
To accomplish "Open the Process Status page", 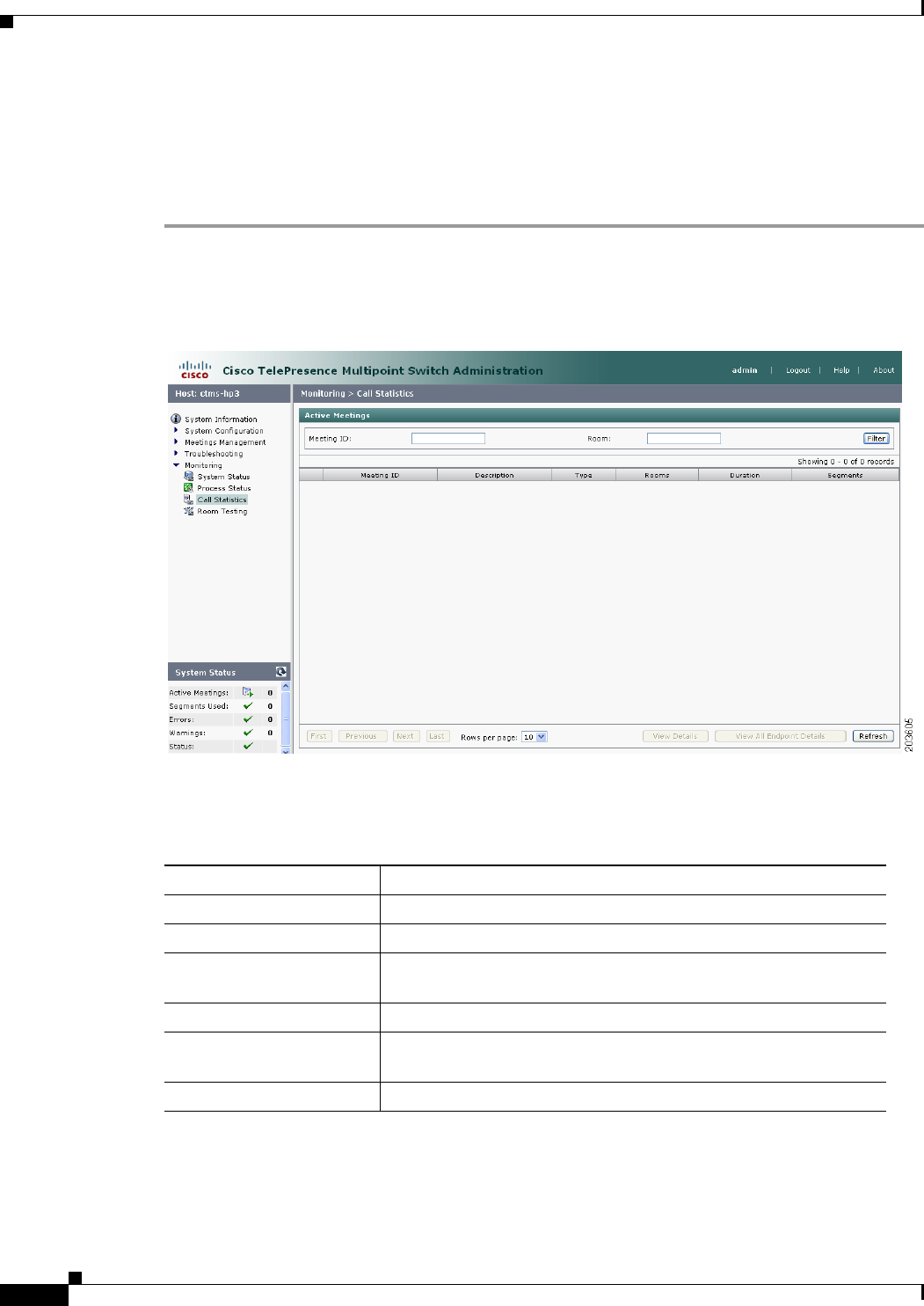I will 224,488.
